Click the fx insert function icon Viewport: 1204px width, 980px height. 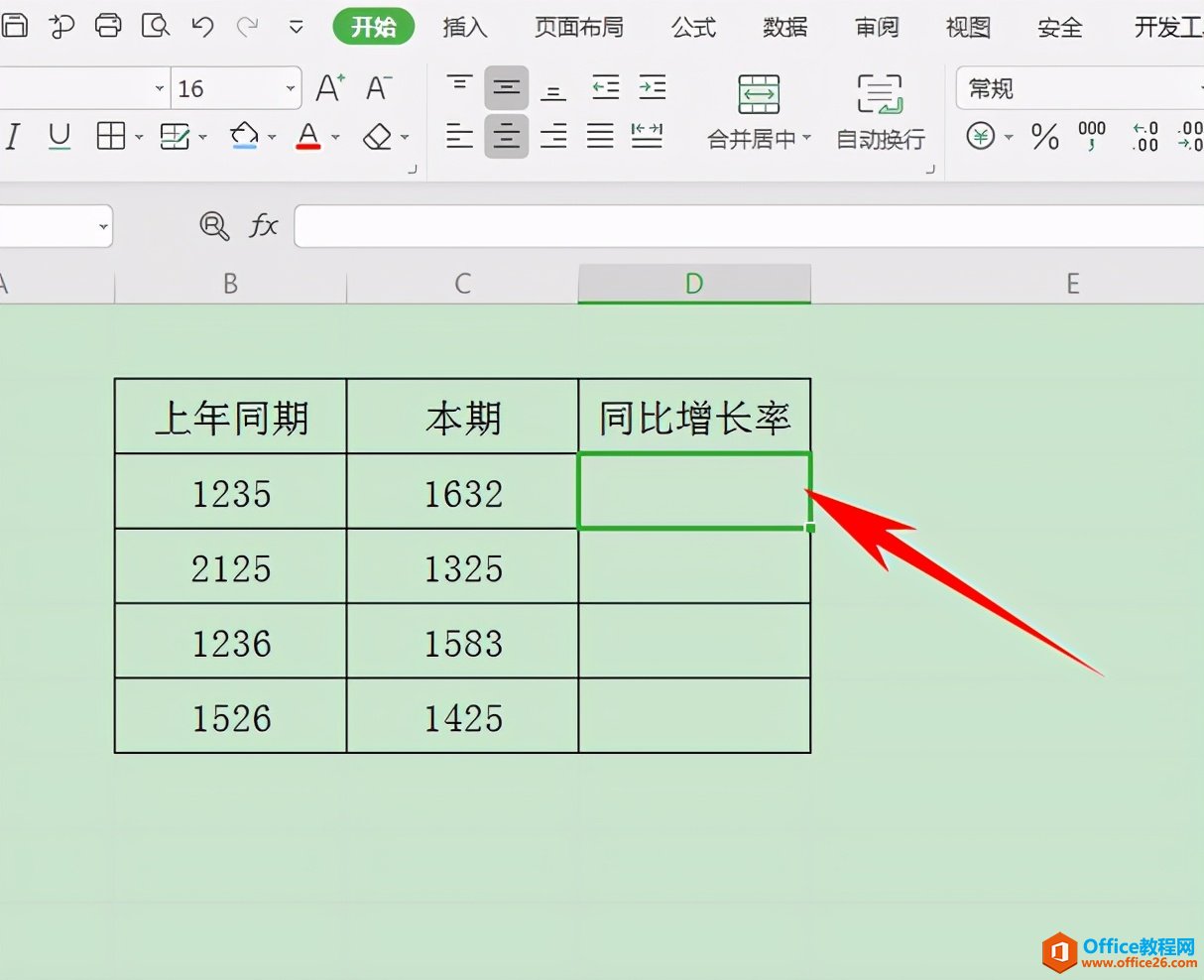263,226
